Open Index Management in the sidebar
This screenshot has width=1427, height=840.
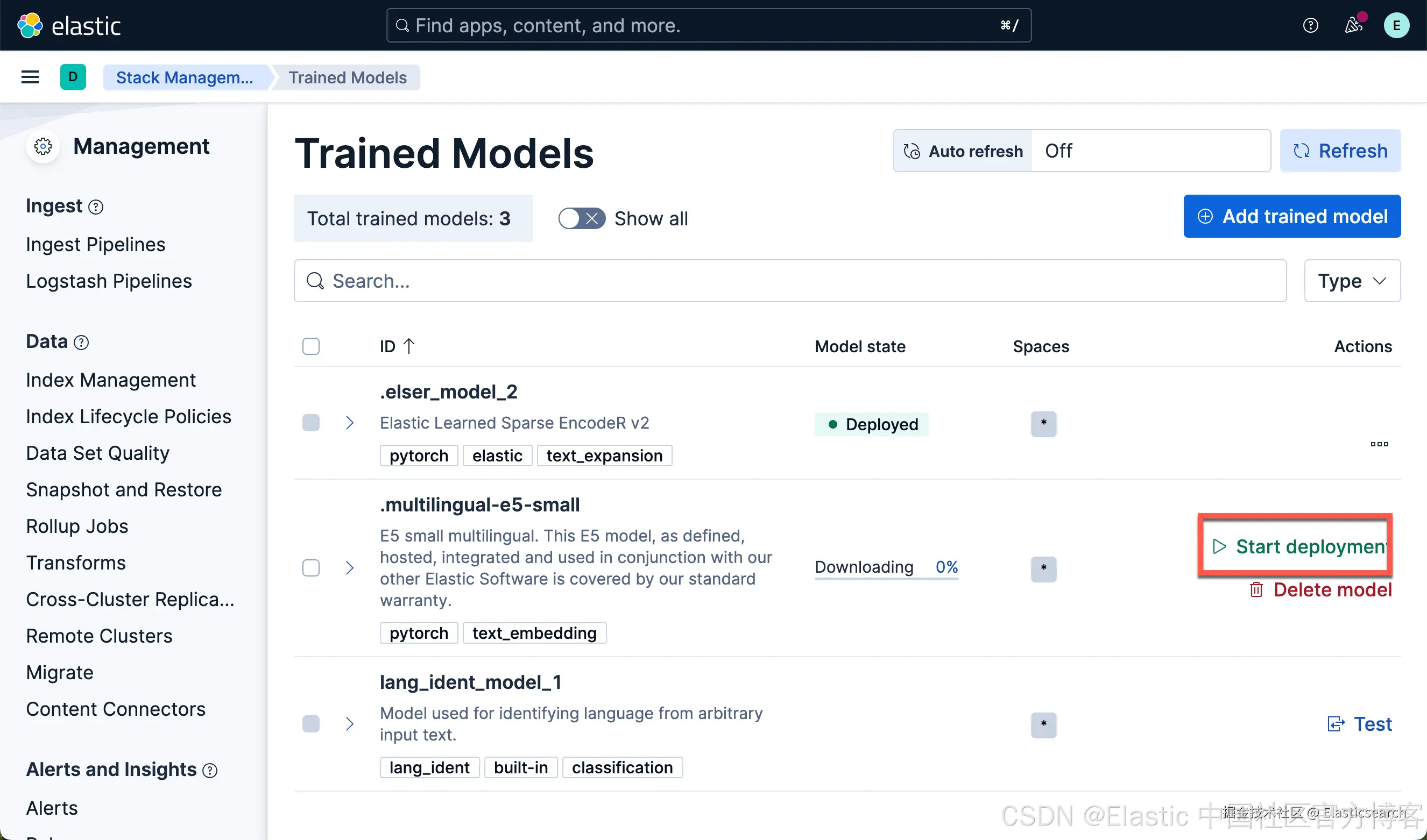[x=111, y=380]
